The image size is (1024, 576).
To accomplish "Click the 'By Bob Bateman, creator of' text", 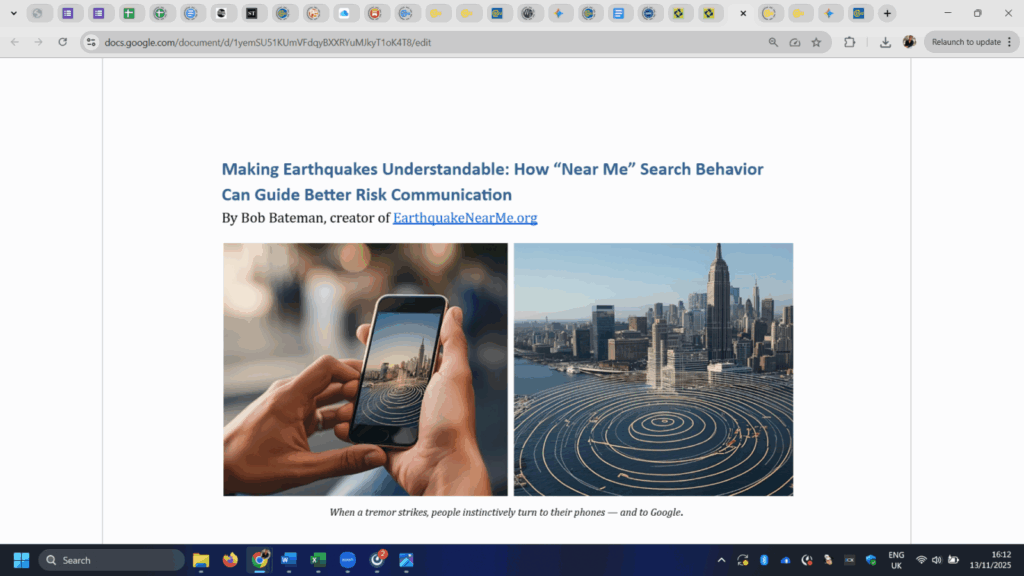I will coord(306,217).
